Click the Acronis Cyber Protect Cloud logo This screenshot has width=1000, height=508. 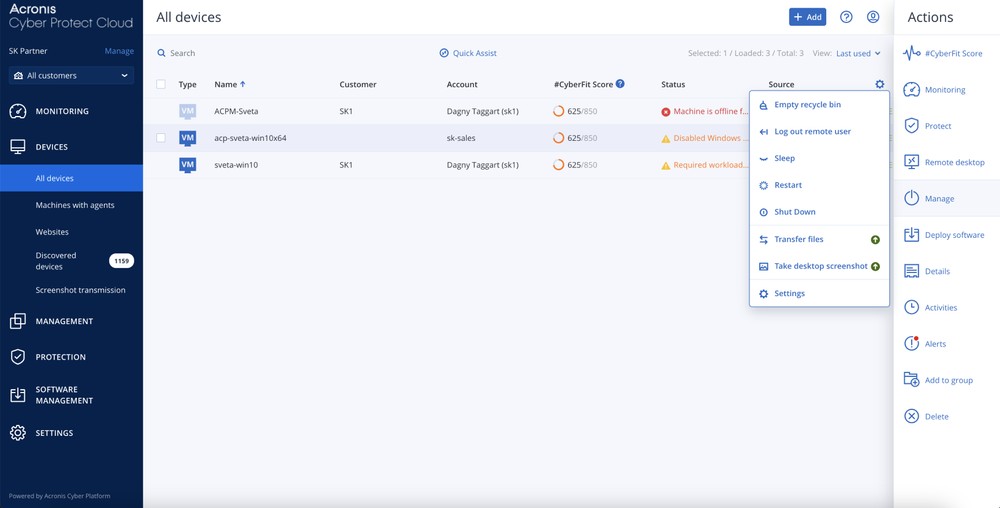coord(71,17)
